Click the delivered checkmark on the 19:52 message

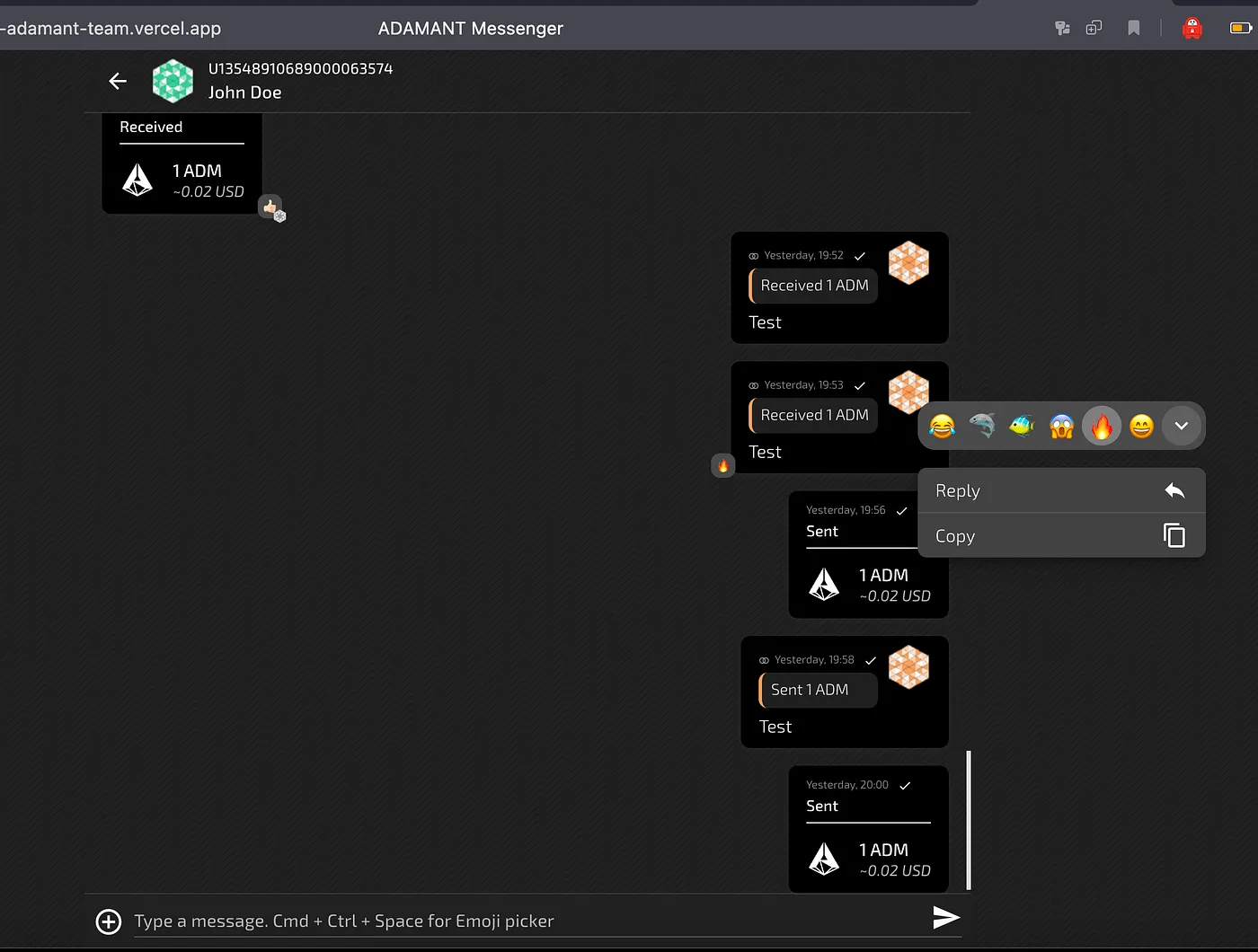tap(860, 256)
